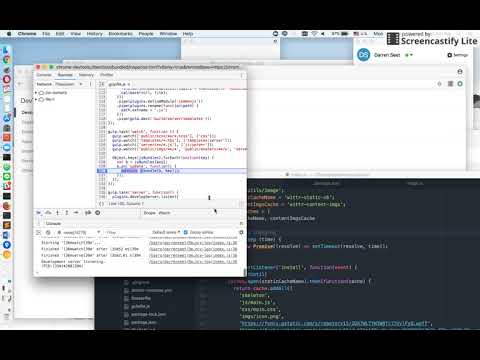Image resolution: width=480 pixels, height=360 pixels.
Task: Click the green extension icon in browser toolbar
Action: (460, 84)
